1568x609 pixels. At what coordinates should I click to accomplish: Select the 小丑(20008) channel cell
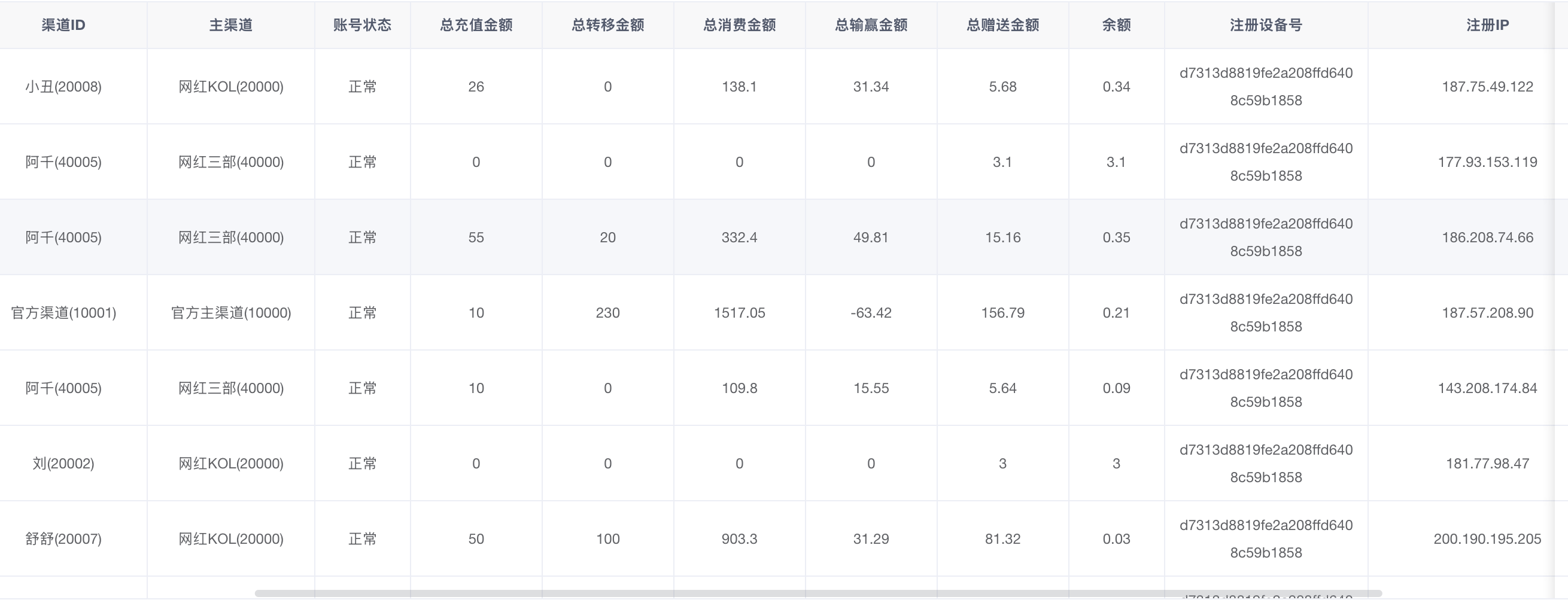63,86
